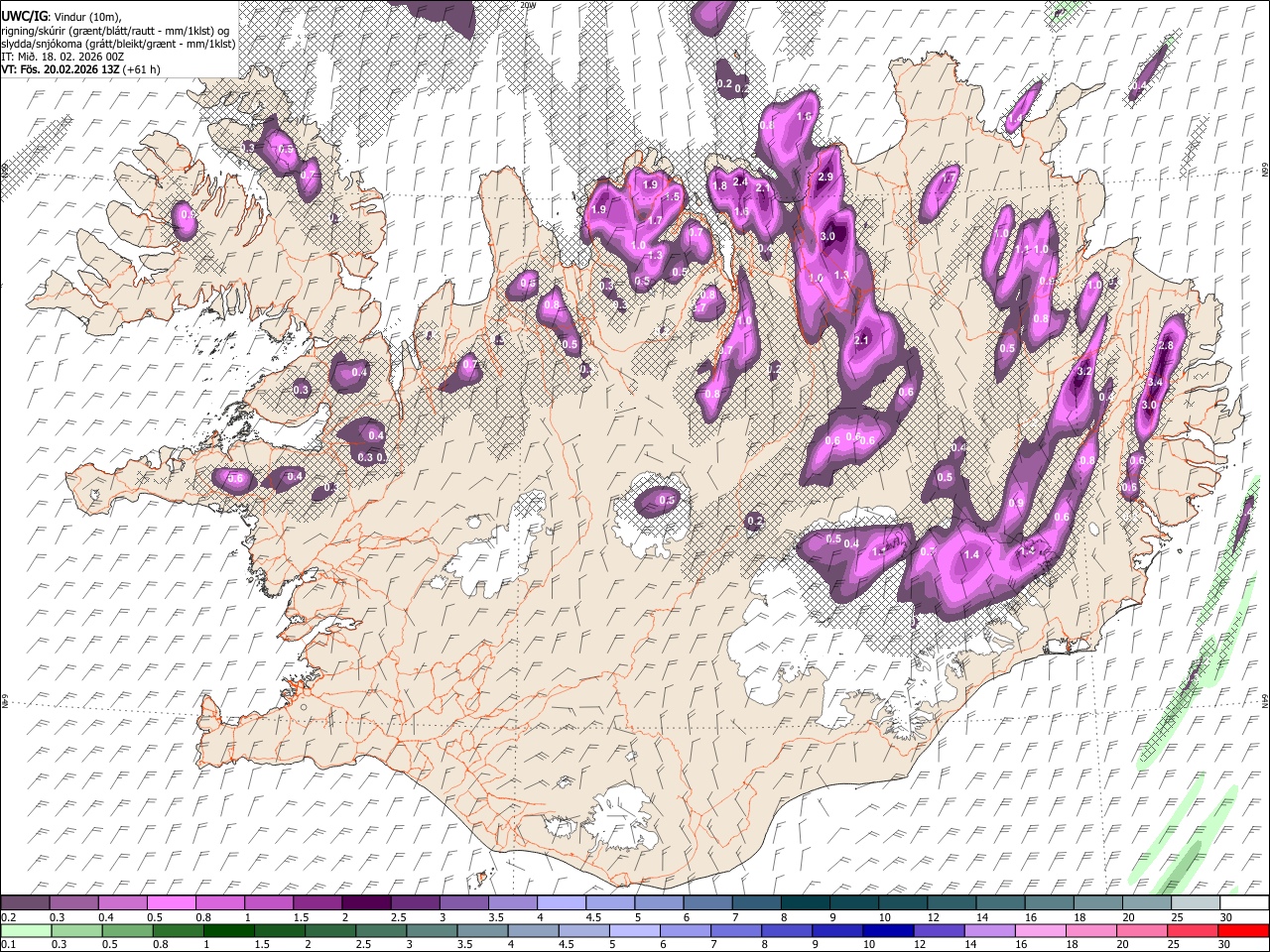Screen dimensions: 1270x952
Task: Click the 3.4 precipitation value in the east
Action: click(x=1155, y=382)
